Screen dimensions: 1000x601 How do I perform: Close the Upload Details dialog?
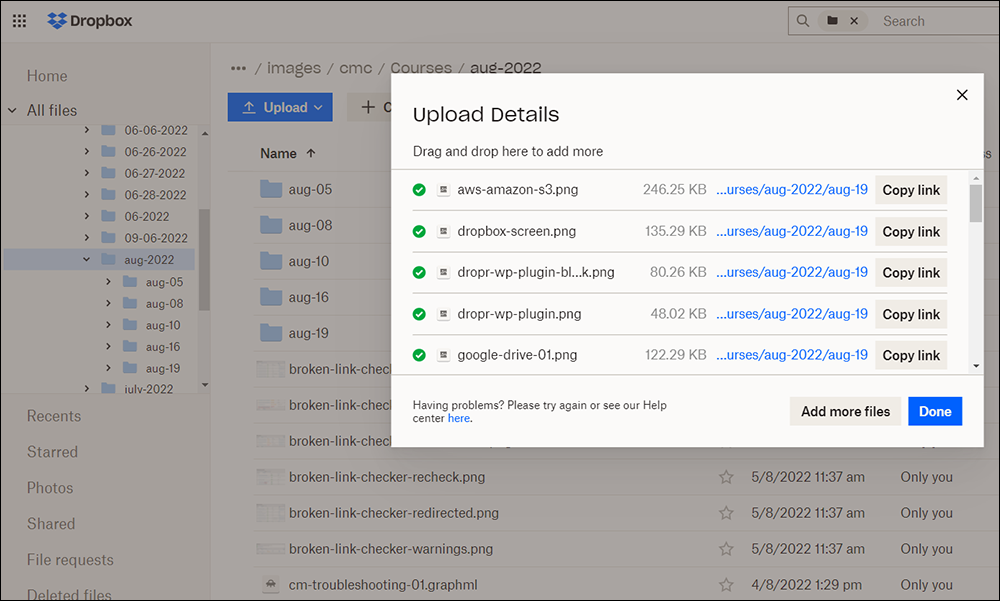click(962, 95)
